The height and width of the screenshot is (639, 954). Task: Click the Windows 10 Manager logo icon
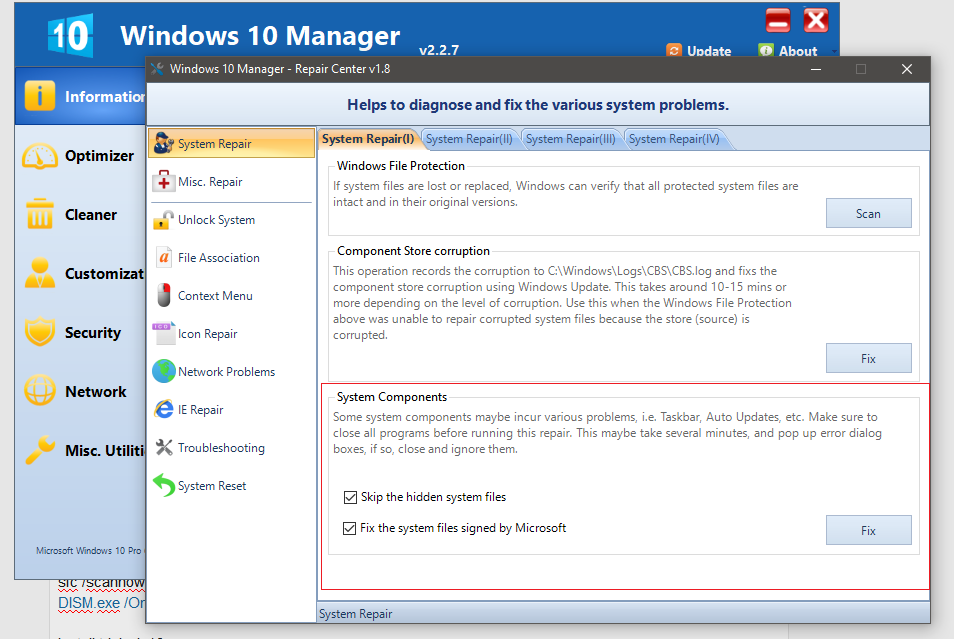pos(70,35)
